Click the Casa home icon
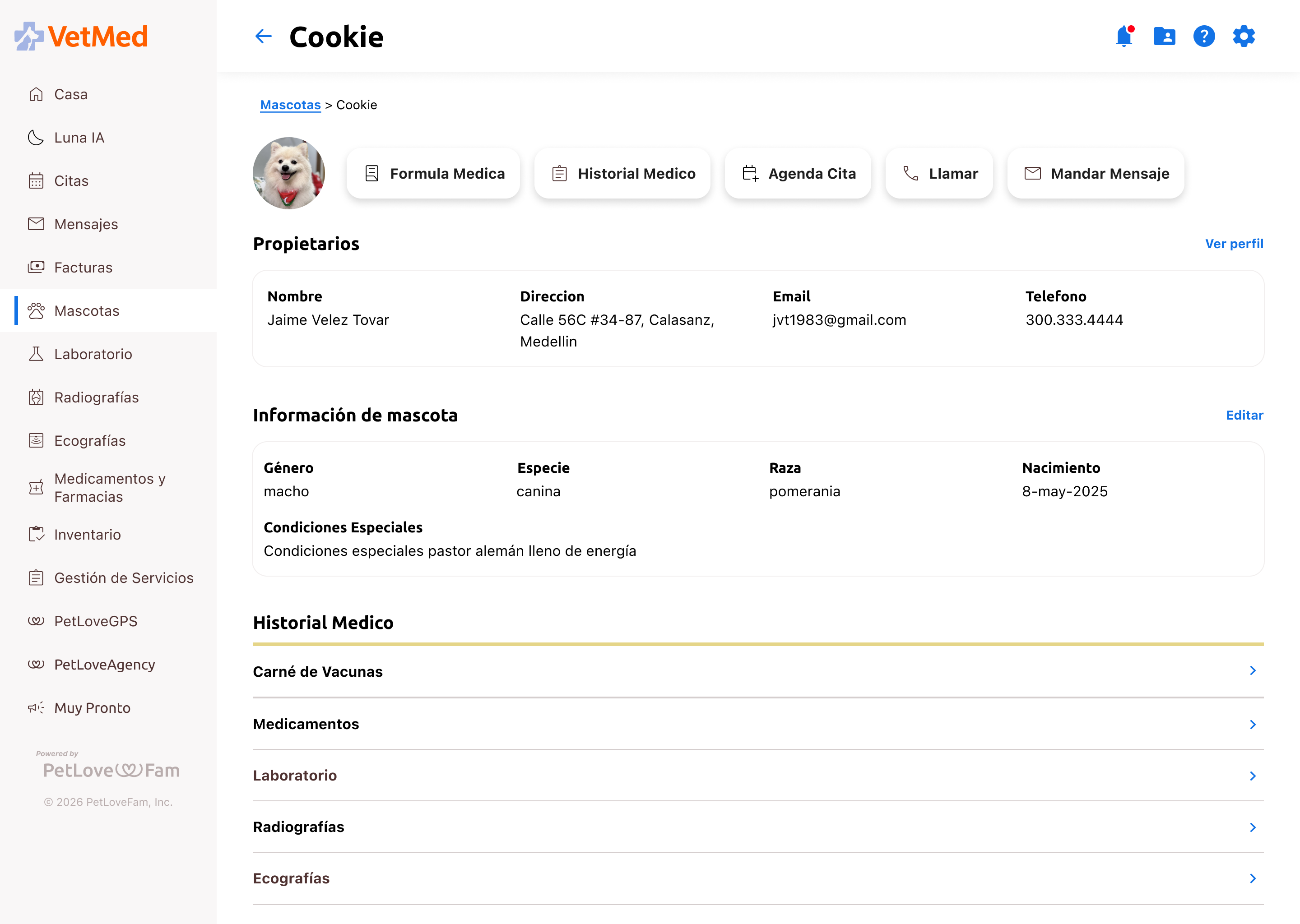This screenshot has width=1300, height=924. click(x=36, y=94)
